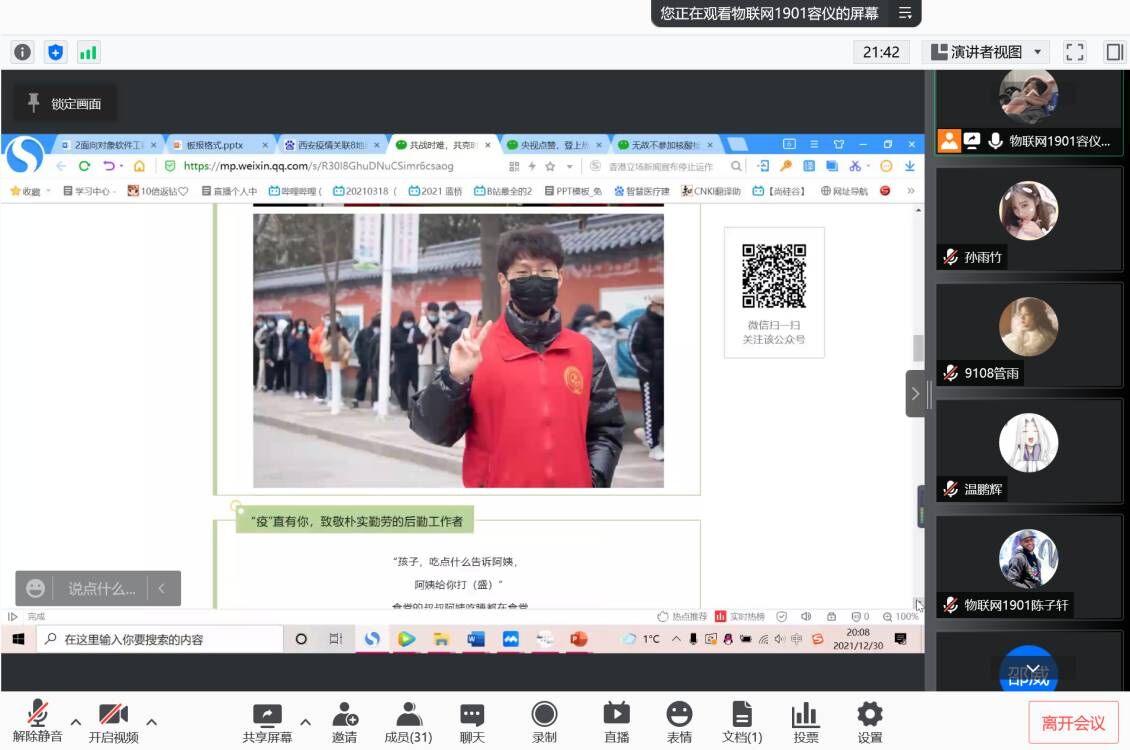The width and height of the screenshot is (1130, 750).
Task: Click the 锁定画面 pin button
Action: pyautogui.click(x=64, y=104)
